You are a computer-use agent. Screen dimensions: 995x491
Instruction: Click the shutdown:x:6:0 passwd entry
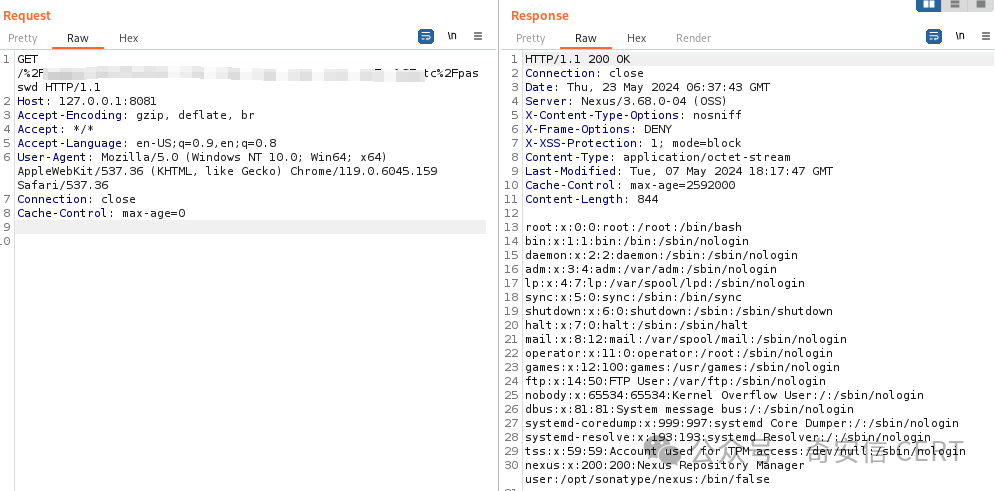[679, 310]
